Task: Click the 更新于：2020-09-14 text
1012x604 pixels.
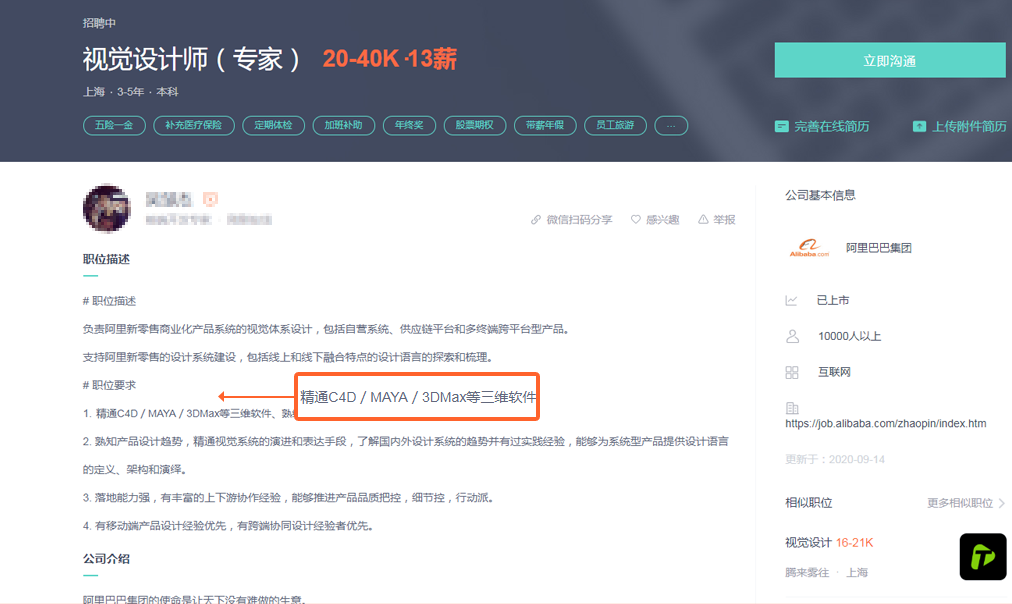Action: click(835, 459)
